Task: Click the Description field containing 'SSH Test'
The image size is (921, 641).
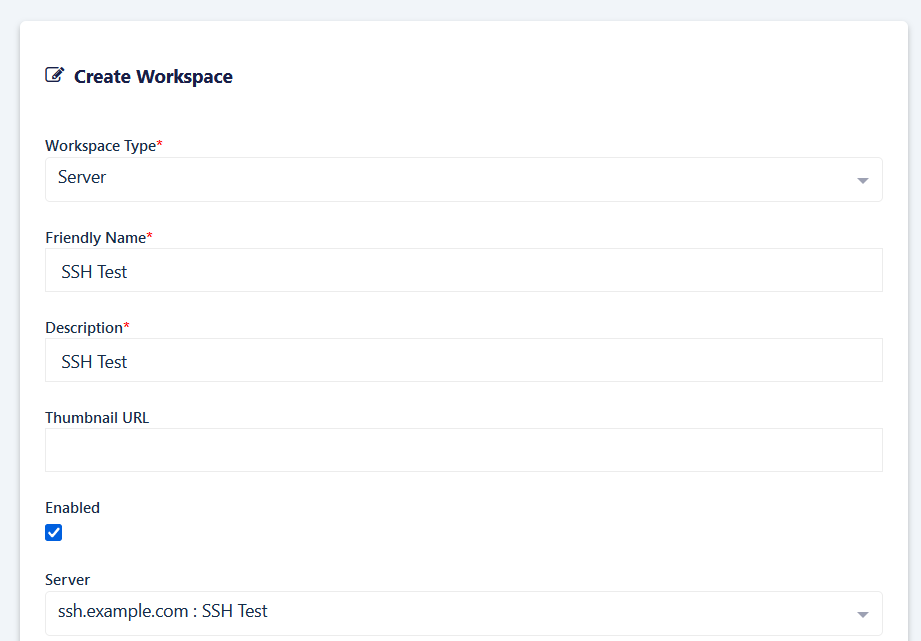Action: pos(463,360)
